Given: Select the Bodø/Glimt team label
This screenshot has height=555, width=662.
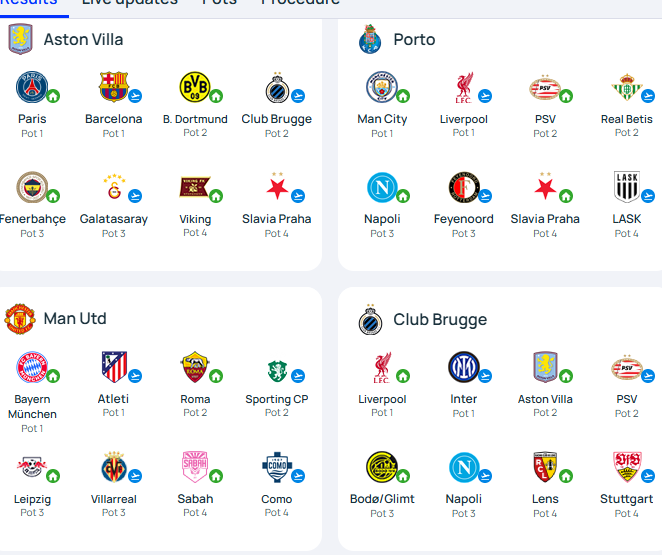Looking at the screenshot, I should tap(382, 499).
